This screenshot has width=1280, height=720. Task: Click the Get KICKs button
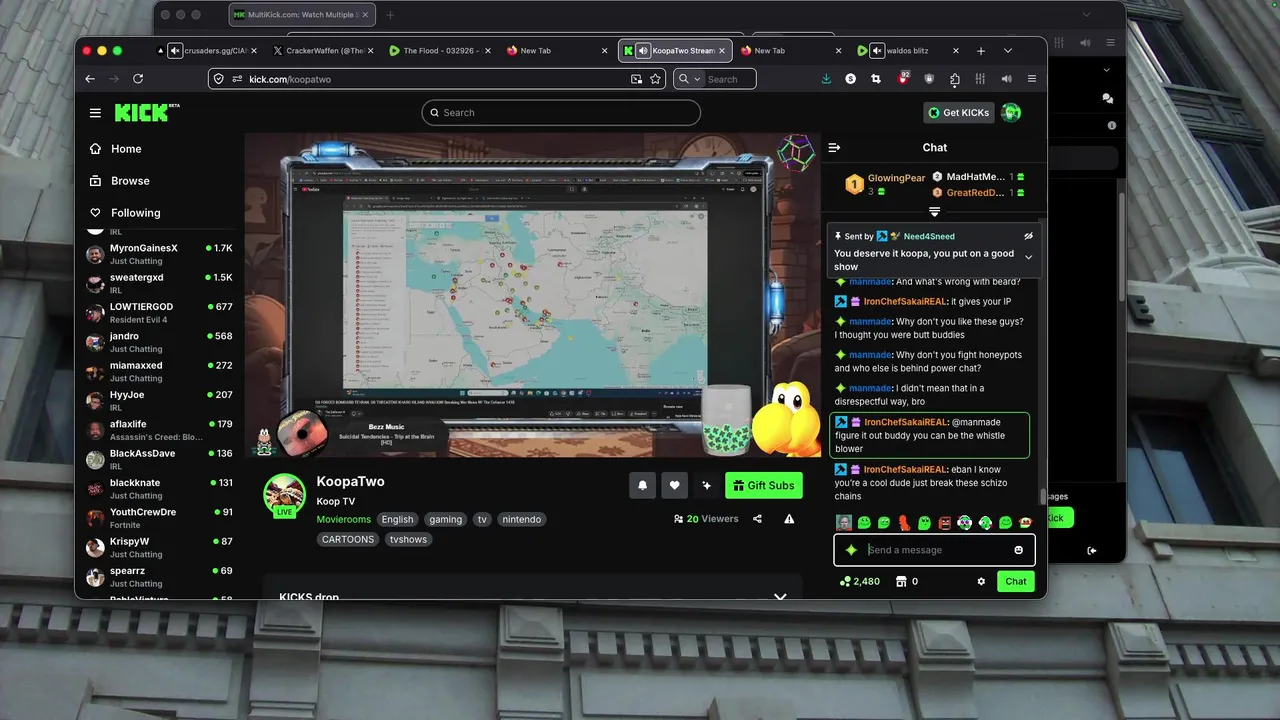(958, 113)
